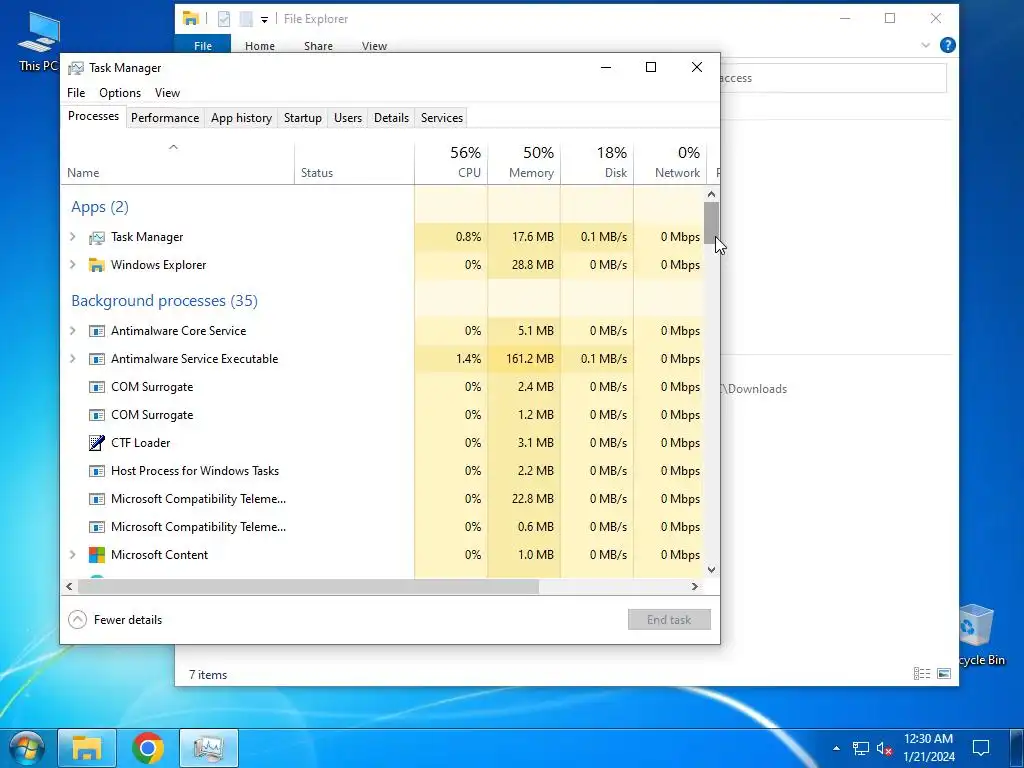Open the Quick Access Toolbar customize dropdown

pos(264,20)
